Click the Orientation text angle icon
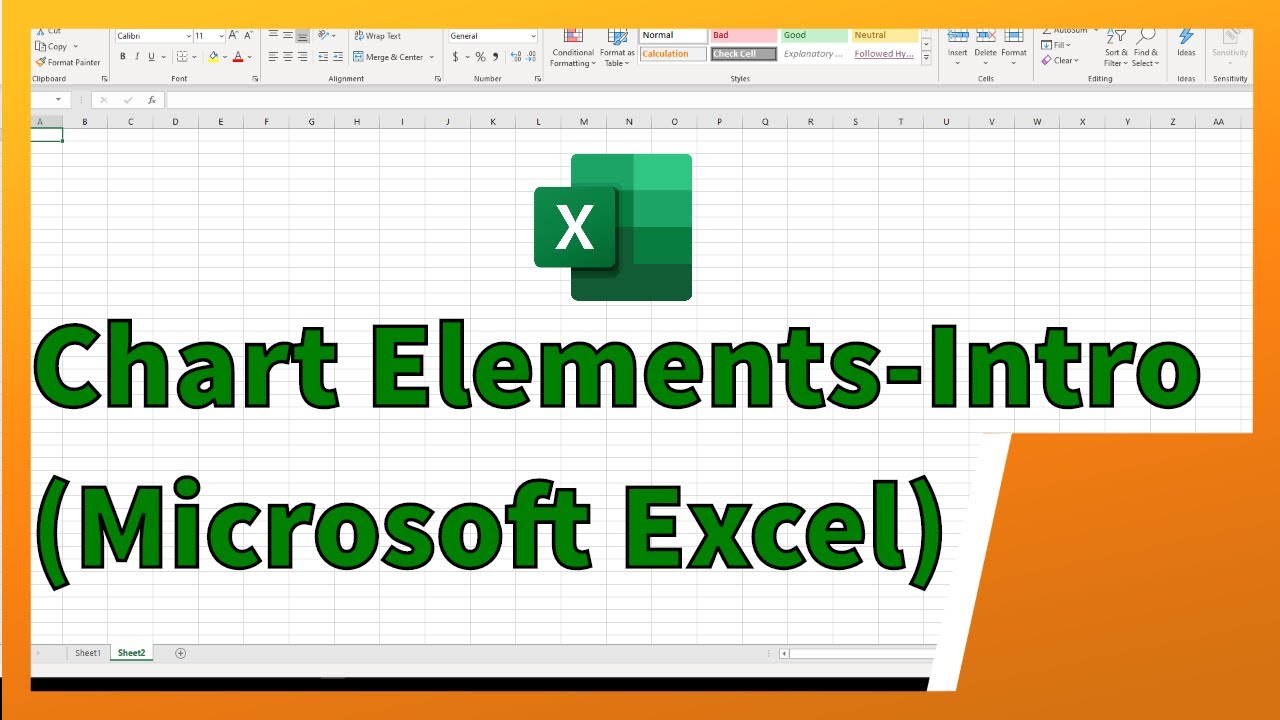 click(x=324, y=36)
